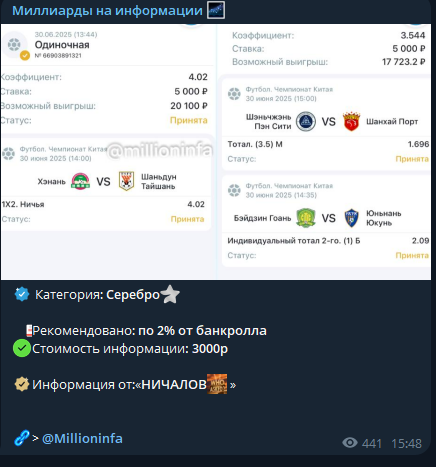The image size is (436, 467).
Task: Click the fire emoji after НИЧАЛОВ
Action: pos(217,384)
